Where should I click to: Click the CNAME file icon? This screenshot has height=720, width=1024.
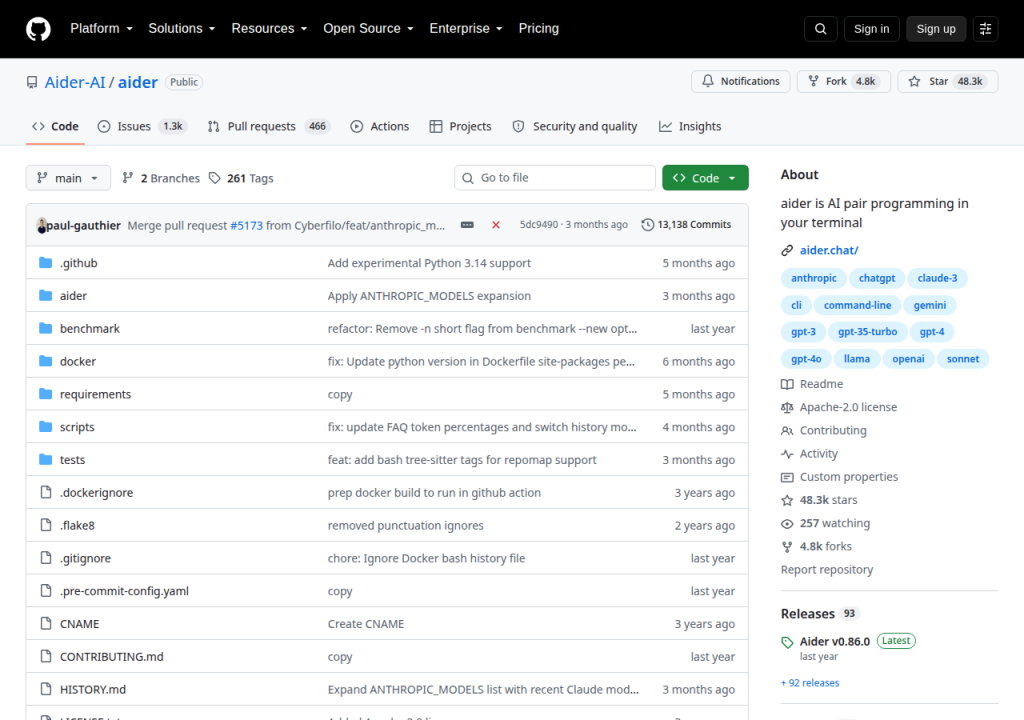(46, 623)
